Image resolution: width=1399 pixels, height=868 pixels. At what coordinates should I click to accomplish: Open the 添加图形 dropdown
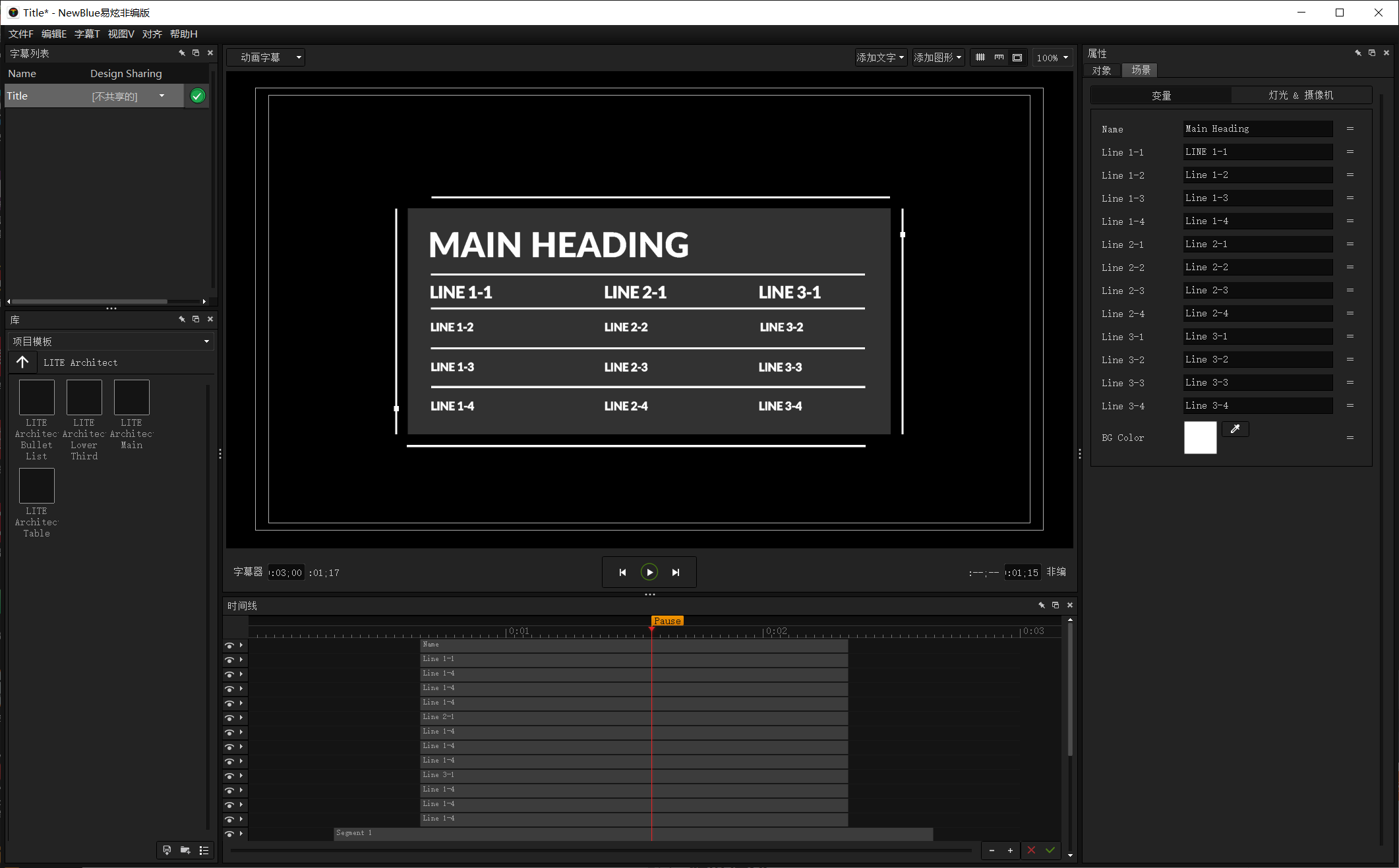(x=938, y=57)
